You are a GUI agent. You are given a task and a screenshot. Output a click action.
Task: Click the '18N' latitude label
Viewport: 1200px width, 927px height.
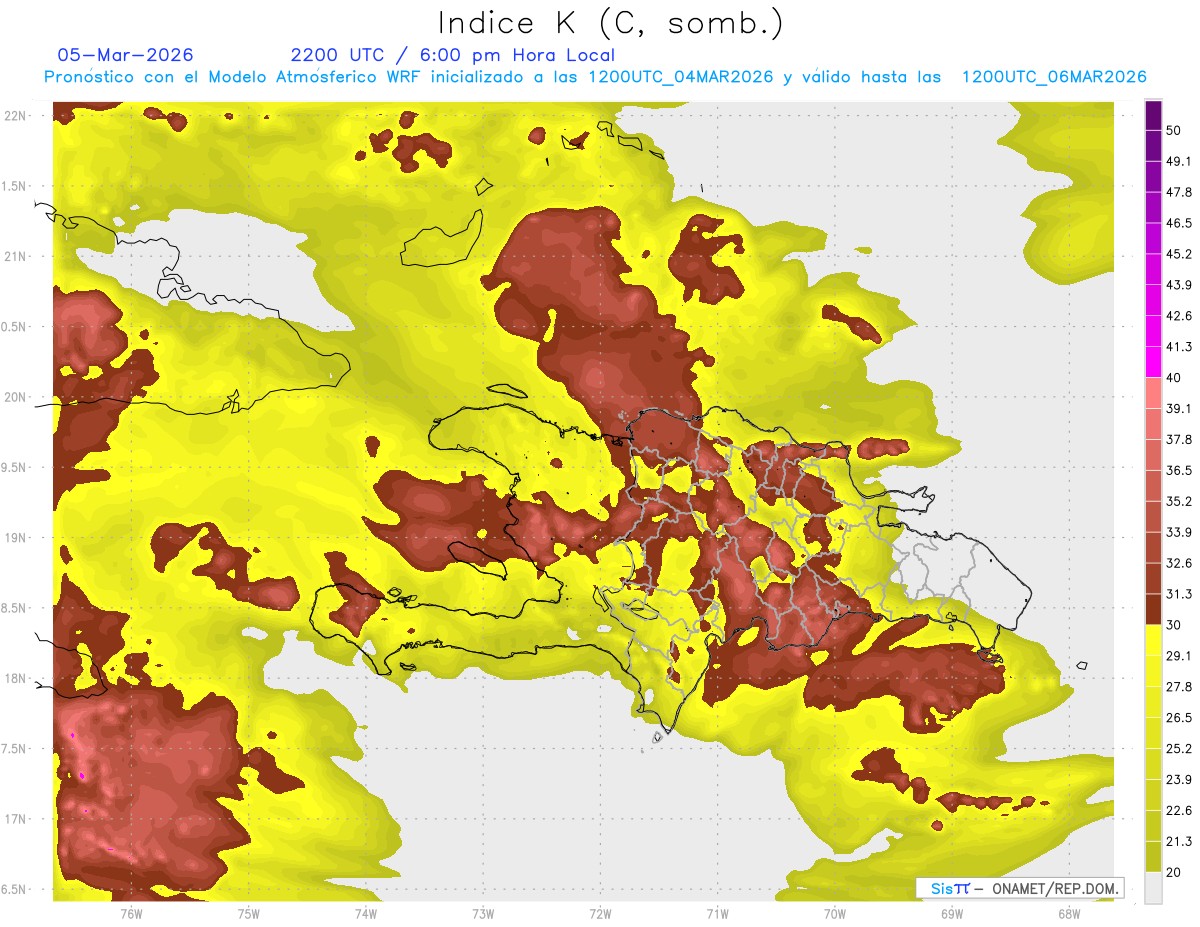15,678
